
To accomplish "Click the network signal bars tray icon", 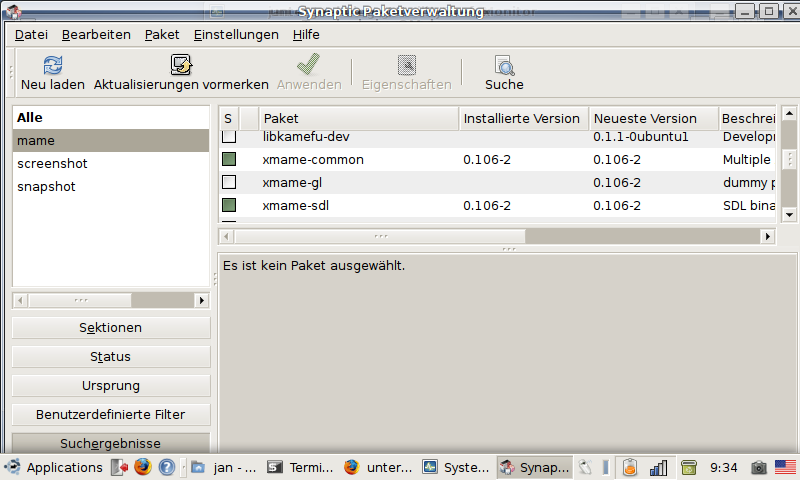I will pos(658,468).
